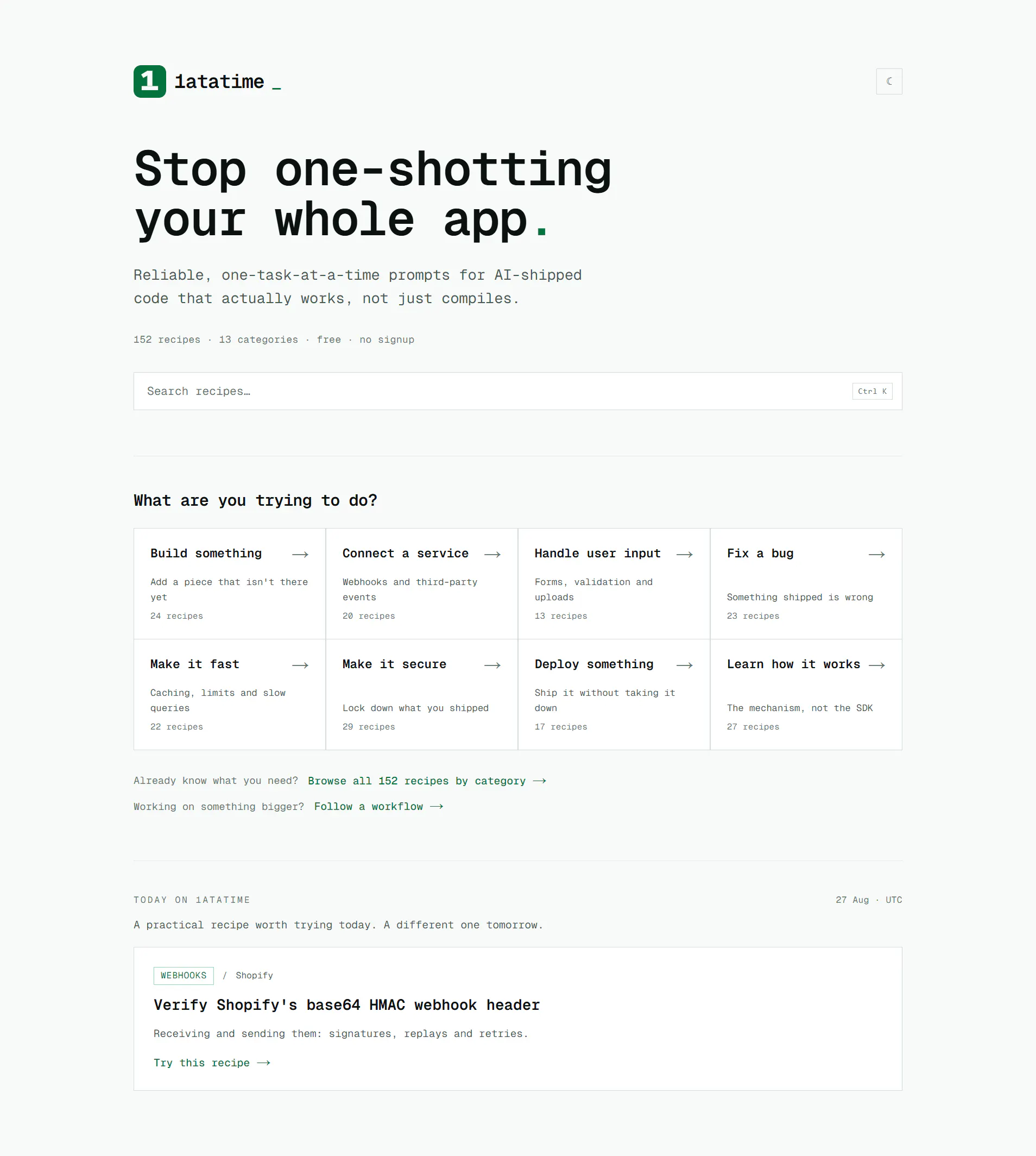Click the 29 recipes count text
This screenshot has width=1036, height=1156.
coord(369,727)
